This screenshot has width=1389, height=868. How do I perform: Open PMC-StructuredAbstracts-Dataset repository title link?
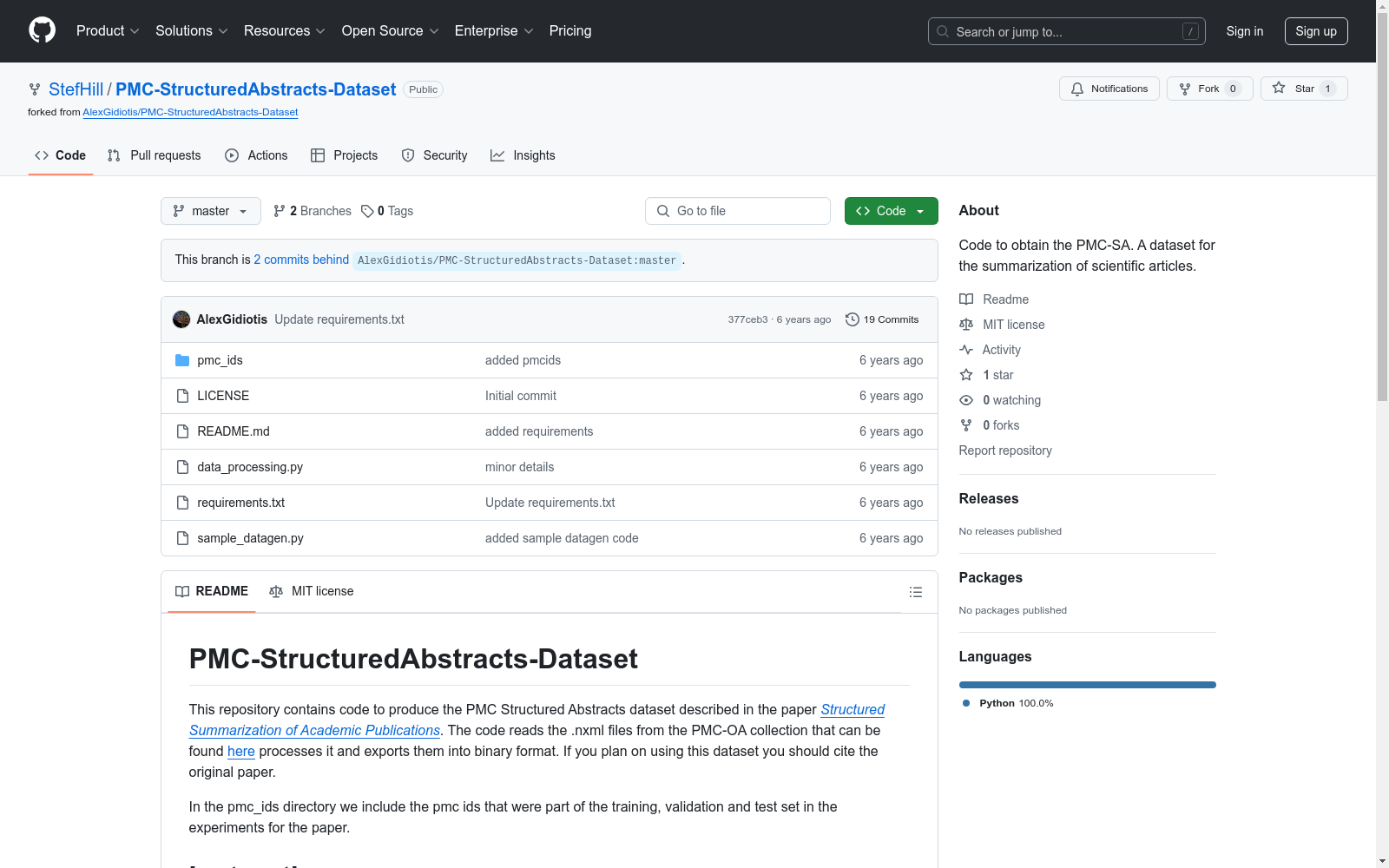[255, 89]
